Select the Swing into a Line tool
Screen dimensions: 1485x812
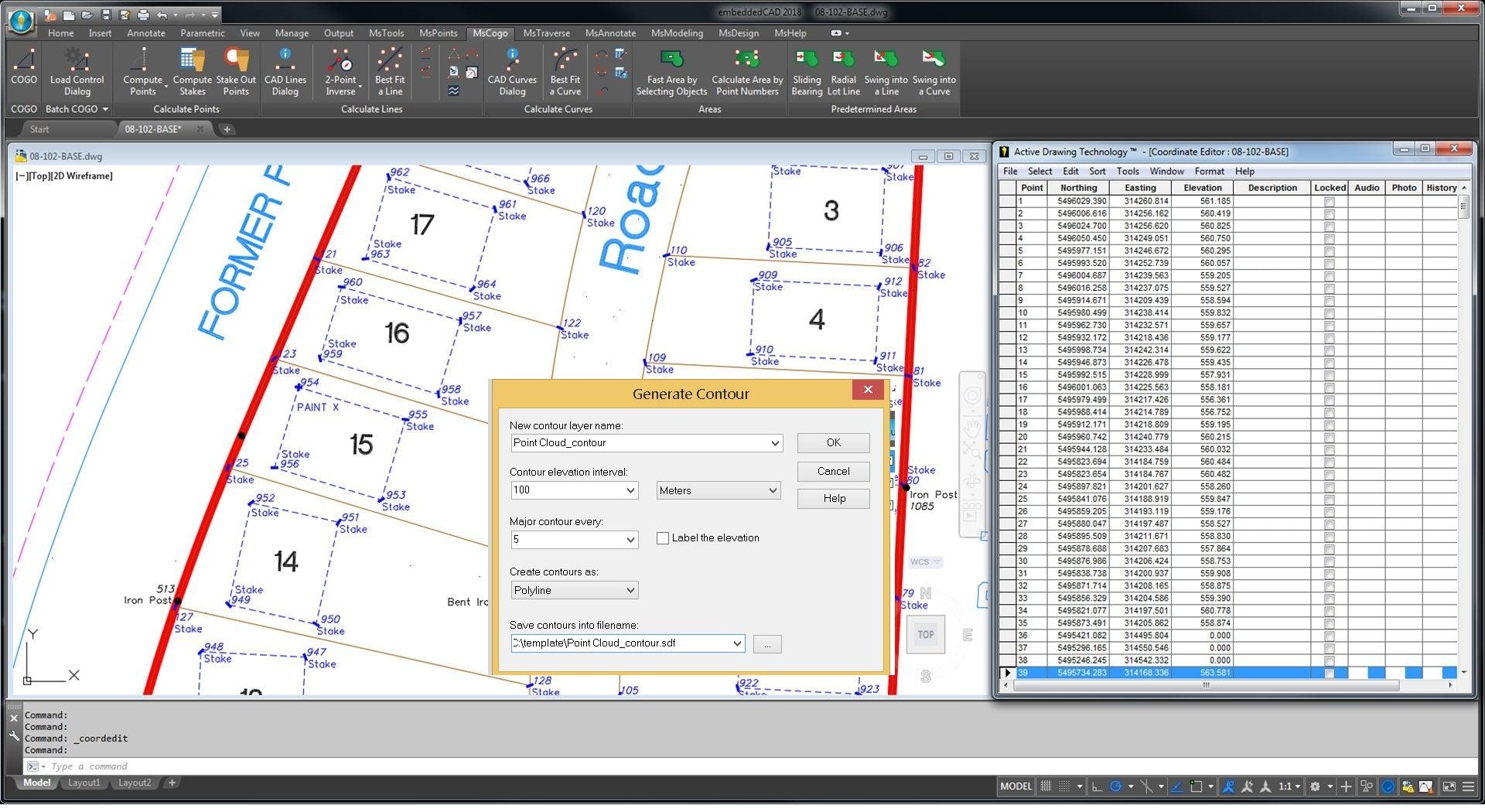[x=886, y=71]
